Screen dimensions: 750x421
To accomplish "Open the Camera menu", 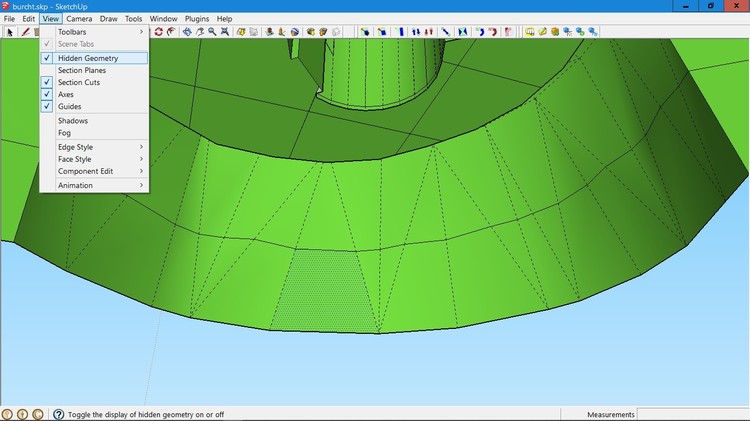I will [79, 19].
